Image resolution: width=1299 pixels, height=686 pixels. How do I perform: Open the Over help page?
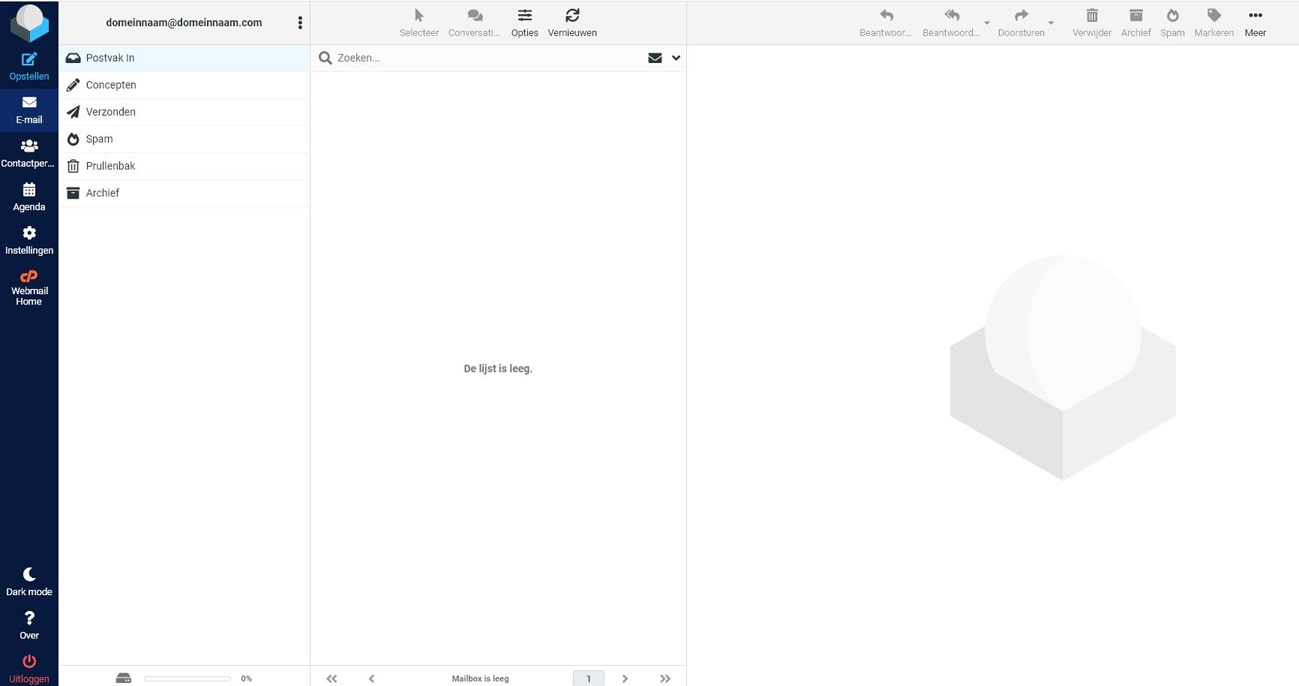coord(29,625)
